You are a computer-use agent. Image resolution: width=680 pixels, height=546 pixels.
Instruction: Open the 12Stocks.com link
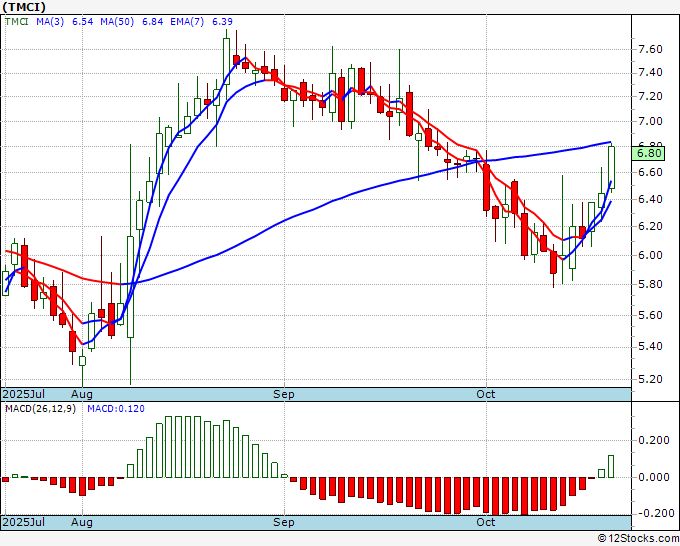pos(638,539)
